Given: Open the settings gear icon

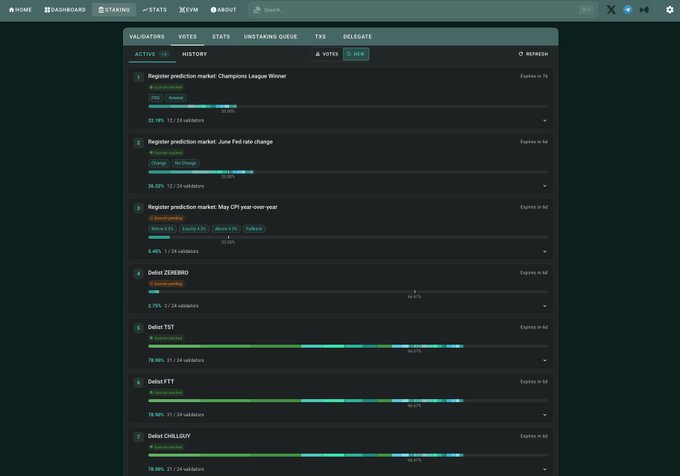Looking at the screenshot, I should [x=670, y=10].
